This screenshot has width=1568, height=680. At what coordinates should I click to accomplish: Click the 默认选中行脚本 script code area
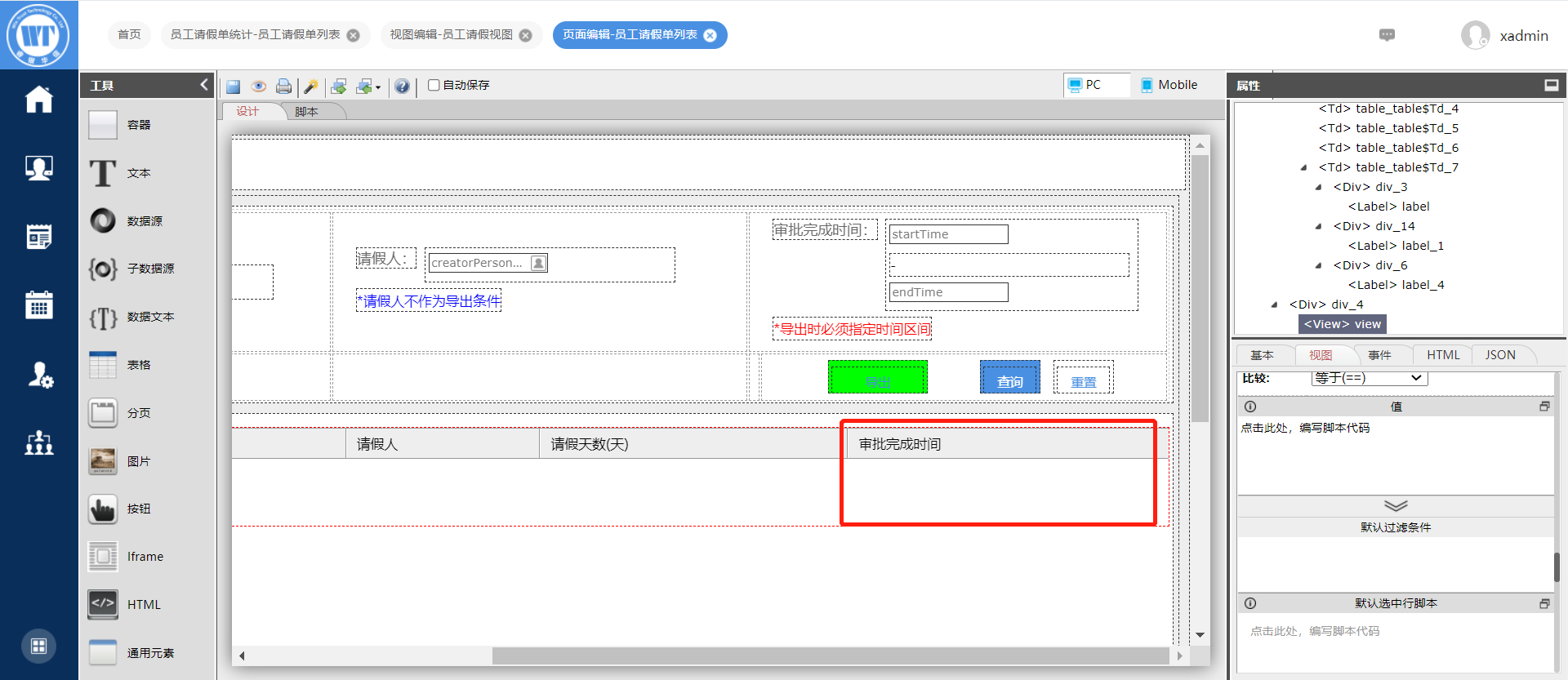point(1395,644)
